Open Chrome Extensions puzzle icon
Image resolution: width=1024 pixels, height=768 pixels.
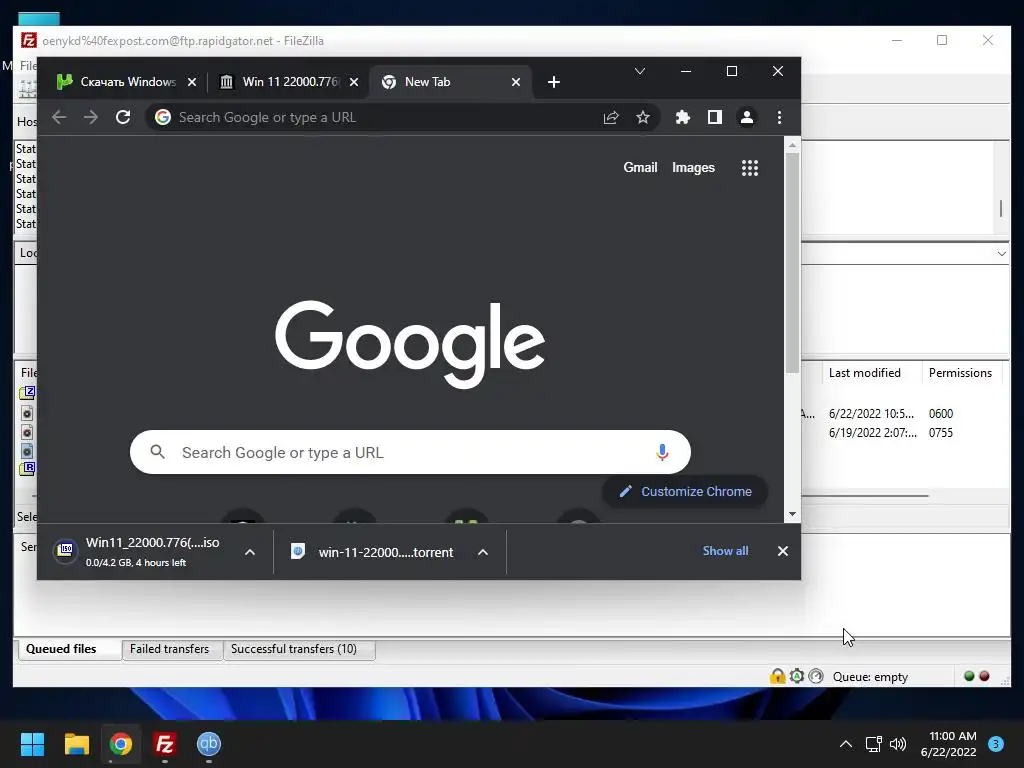pyautogui.click(x=682, y=118)
